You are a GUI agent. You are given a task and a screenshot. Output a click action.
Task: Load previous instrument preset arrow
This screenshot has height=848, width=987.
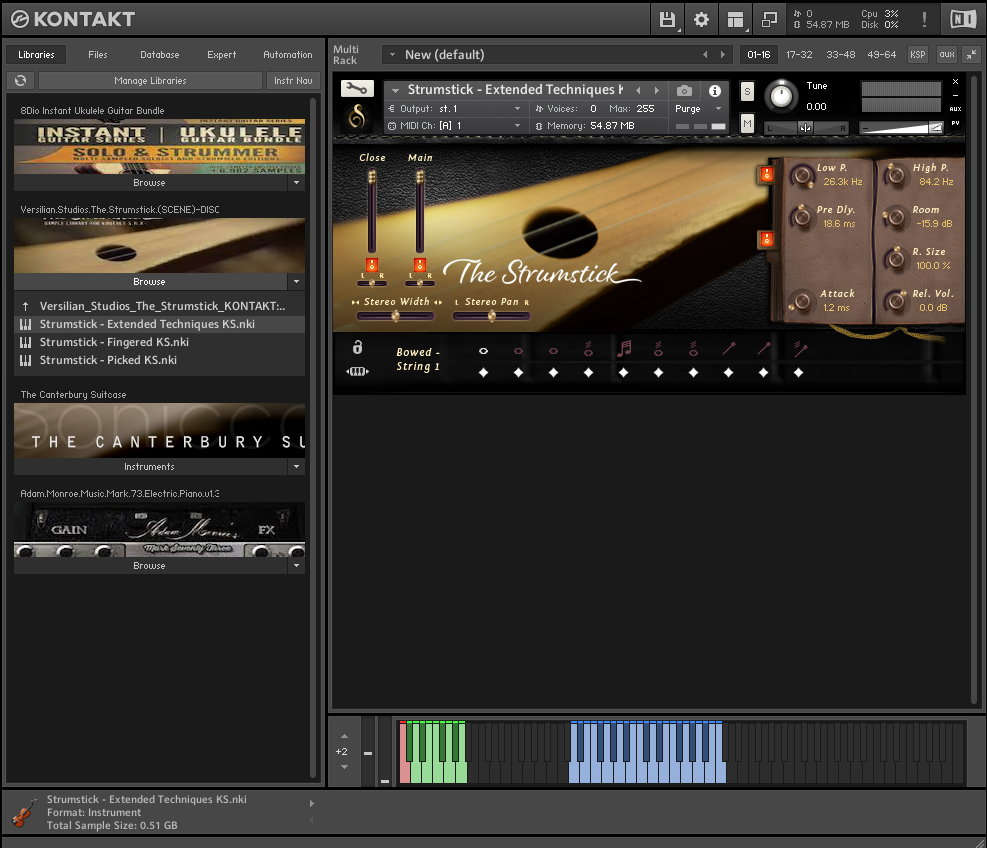tap(638, 91)
